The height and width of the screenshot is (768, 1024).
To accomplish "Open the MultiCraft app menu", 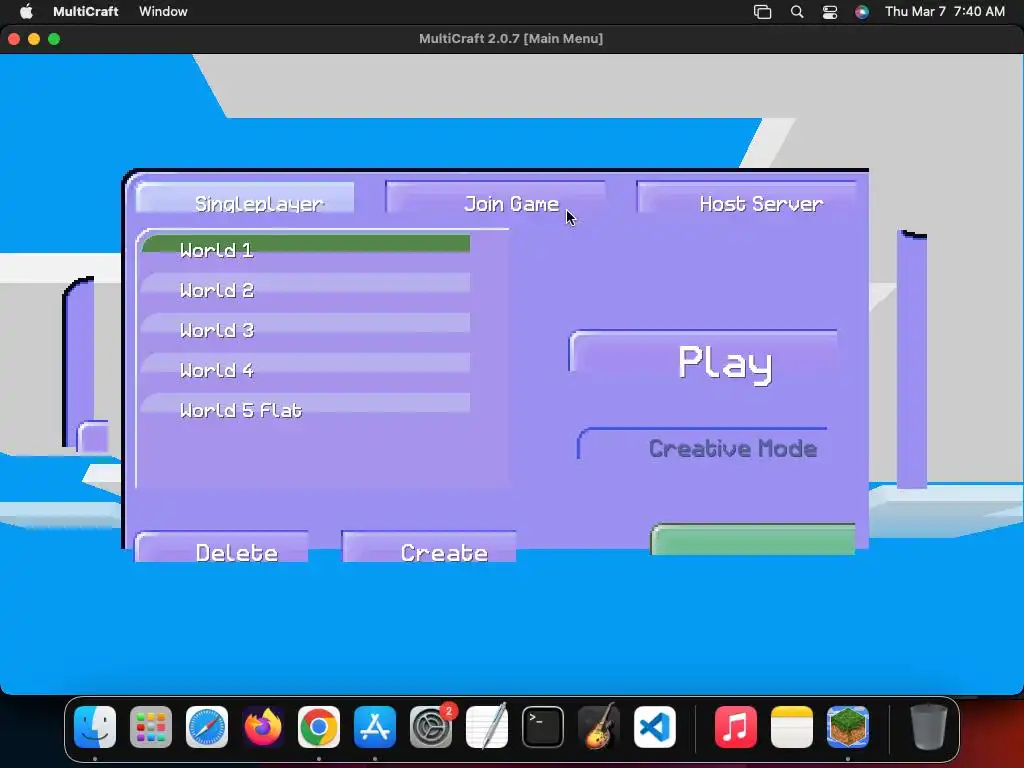I will [86, 11].
